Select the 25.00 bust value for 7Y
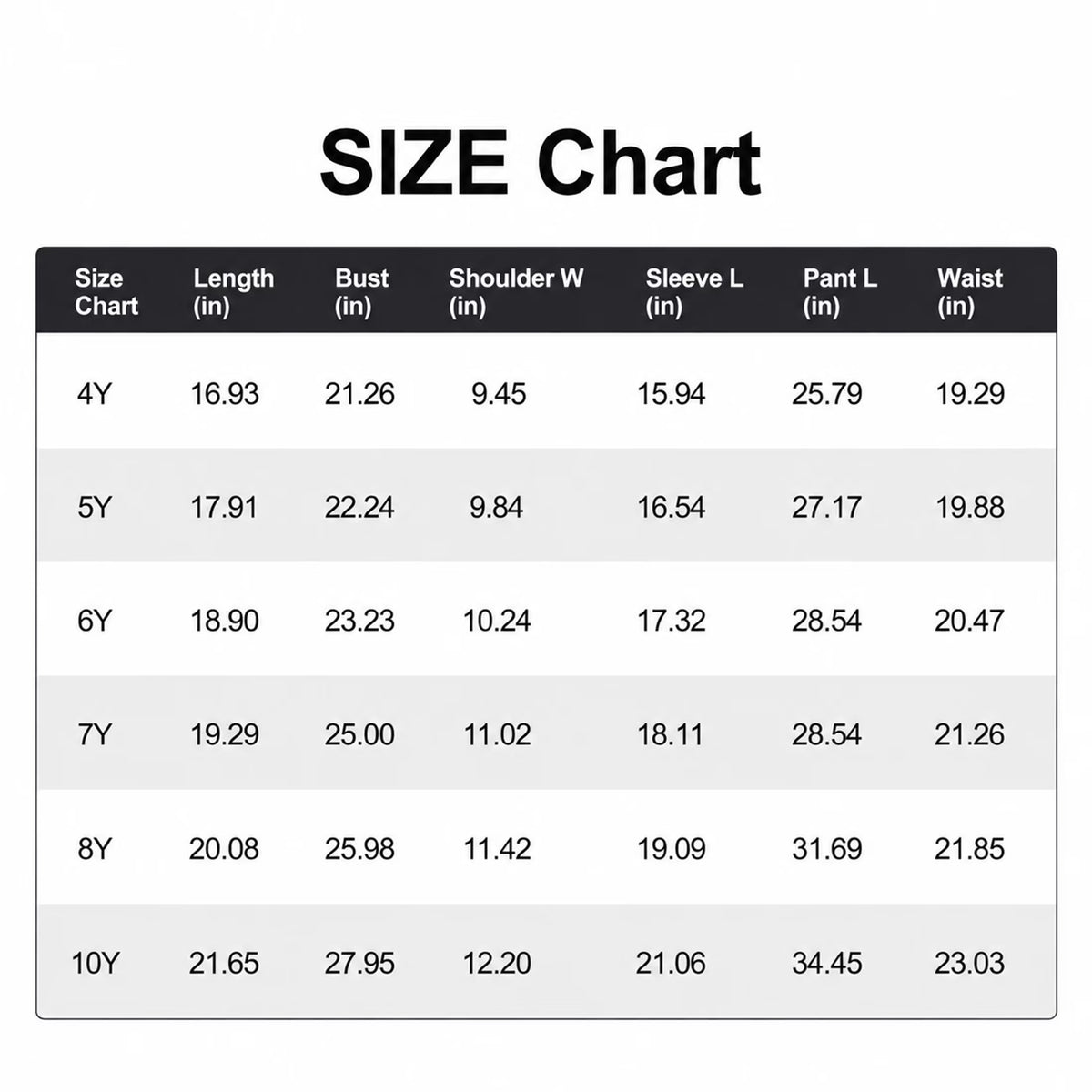Viewport: 1092px width, 1092px height. tap(359, 734)
